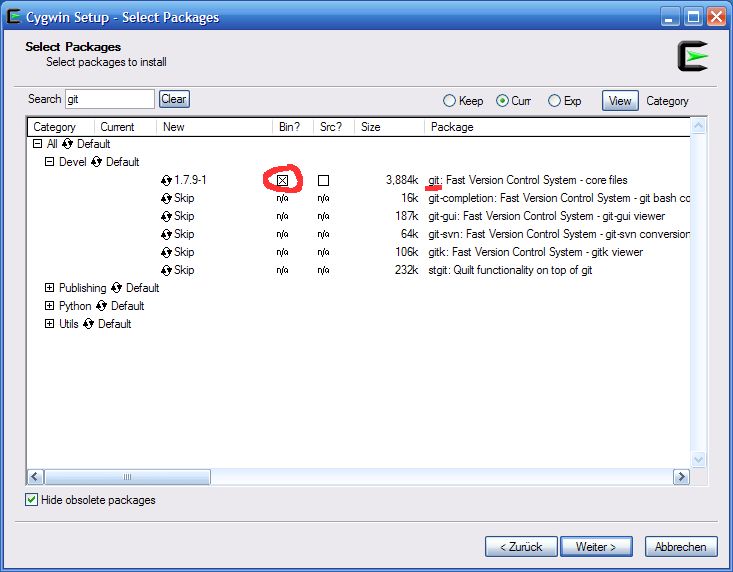Go back with the Zurück button
Image resolution: width=733 pixels, height=572 pixels.
[x=521, y=547]
